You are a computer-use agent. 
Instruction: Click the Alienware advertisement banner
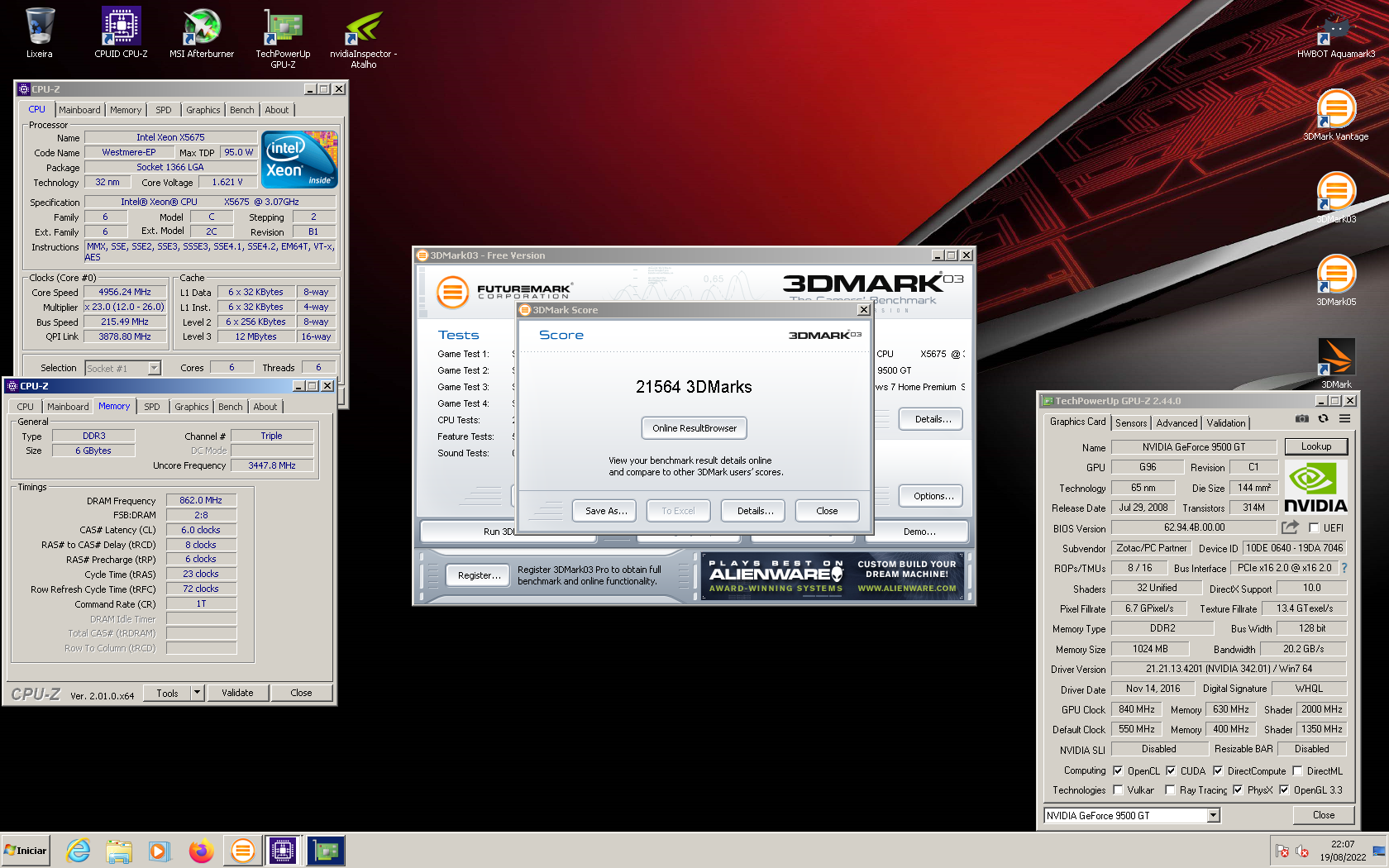[833, 575]
